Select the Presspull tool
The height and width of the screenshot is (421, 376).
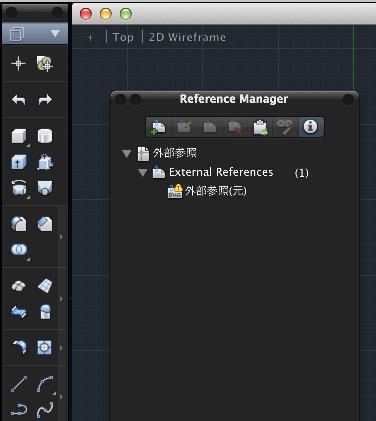click(x=45, y=162)
